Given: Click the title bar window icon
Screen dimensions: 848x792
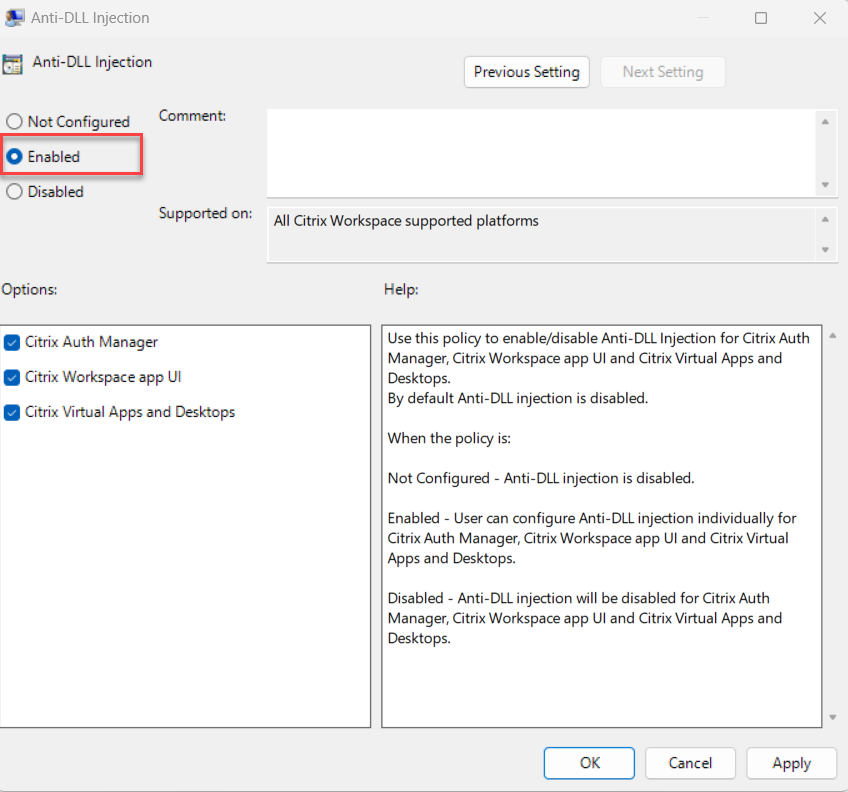Looking at the screenshot, I should (x=14, y=17).
